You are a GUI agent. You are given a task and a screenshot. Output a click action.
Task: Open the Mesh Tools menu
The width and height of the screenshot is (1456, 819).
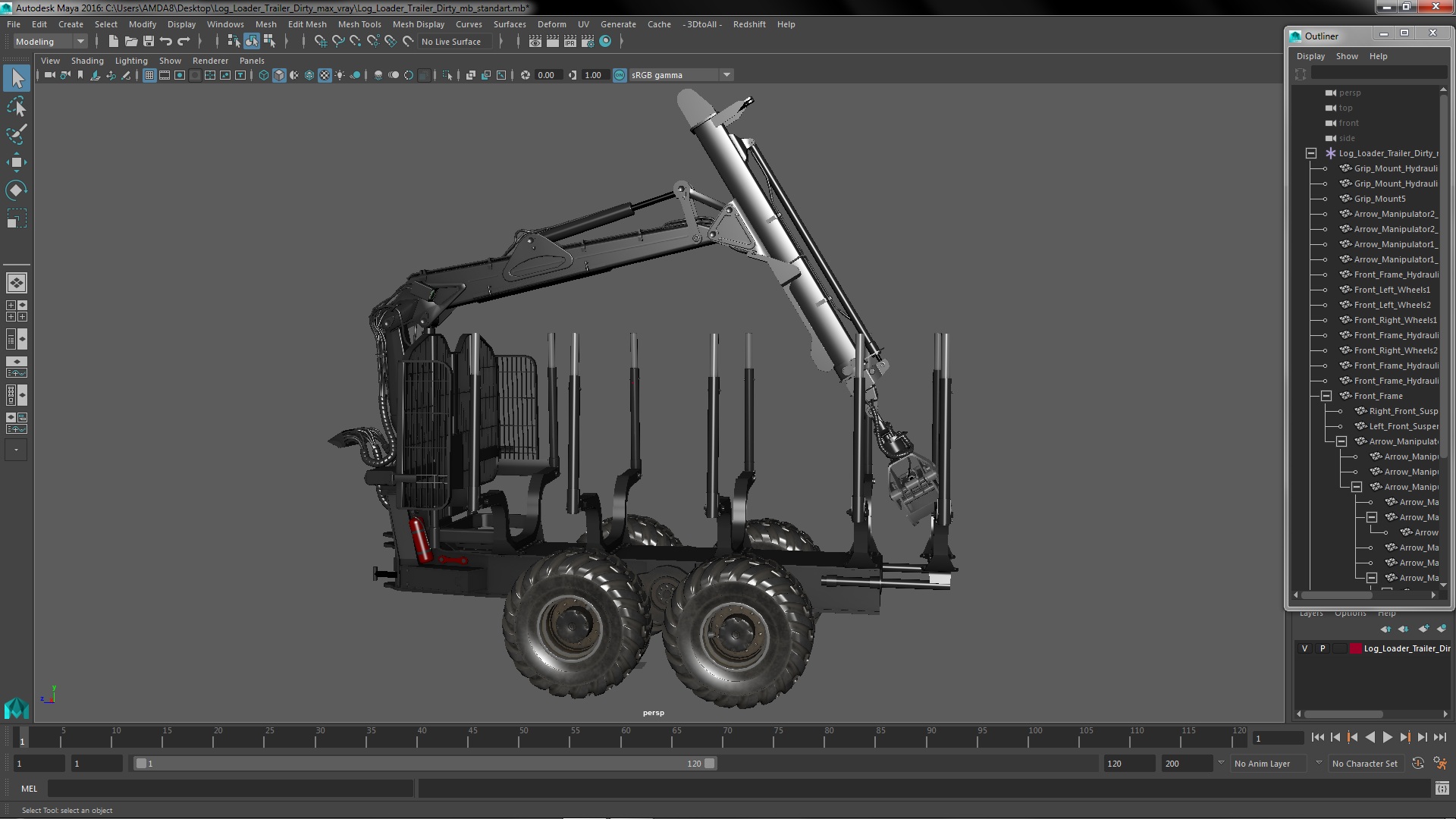pyautogui.click(x=359, y=24)
